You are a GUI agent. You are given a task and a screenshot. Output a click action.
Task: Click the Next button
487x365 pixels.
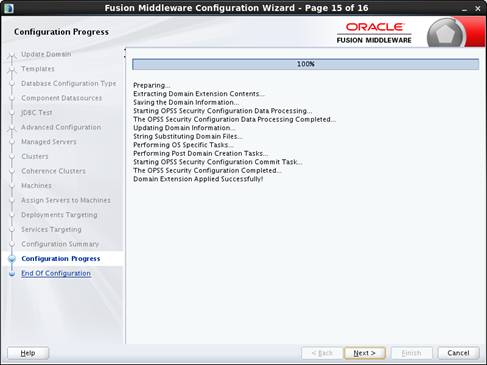pos(364,353)
